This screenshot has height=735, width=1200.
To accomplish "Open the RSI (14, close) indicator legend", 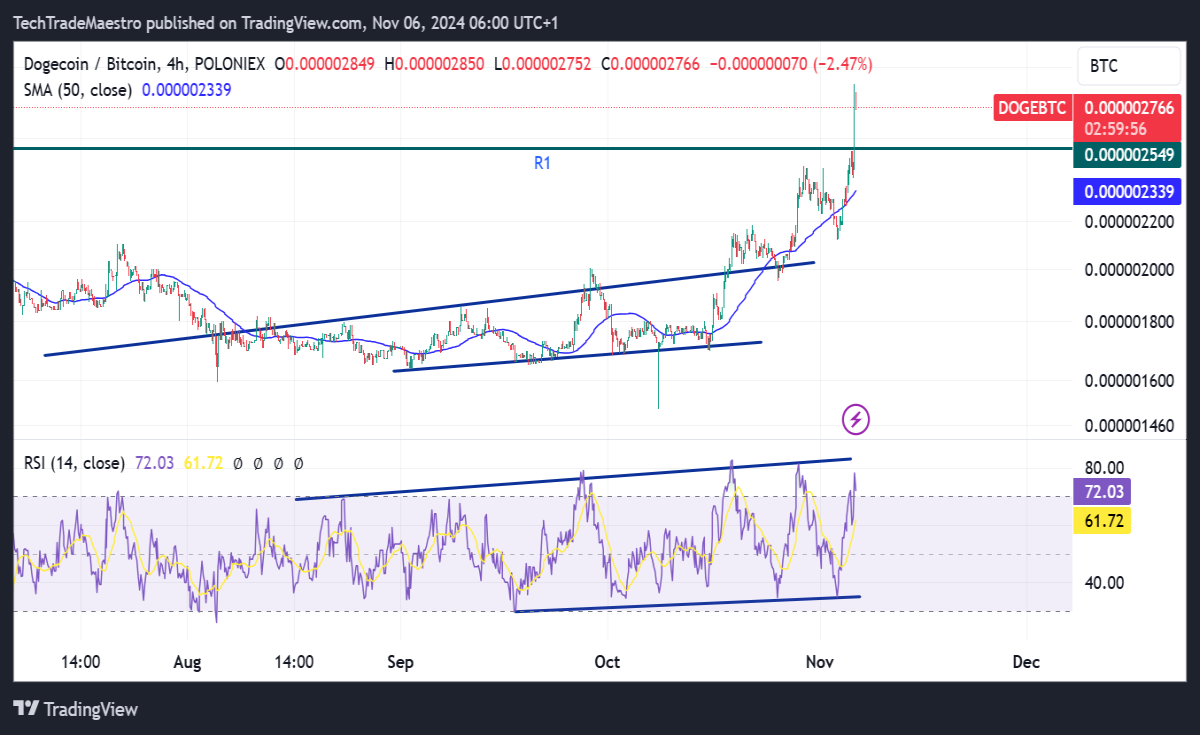I will pyautogui.click(x=75, y=463).
